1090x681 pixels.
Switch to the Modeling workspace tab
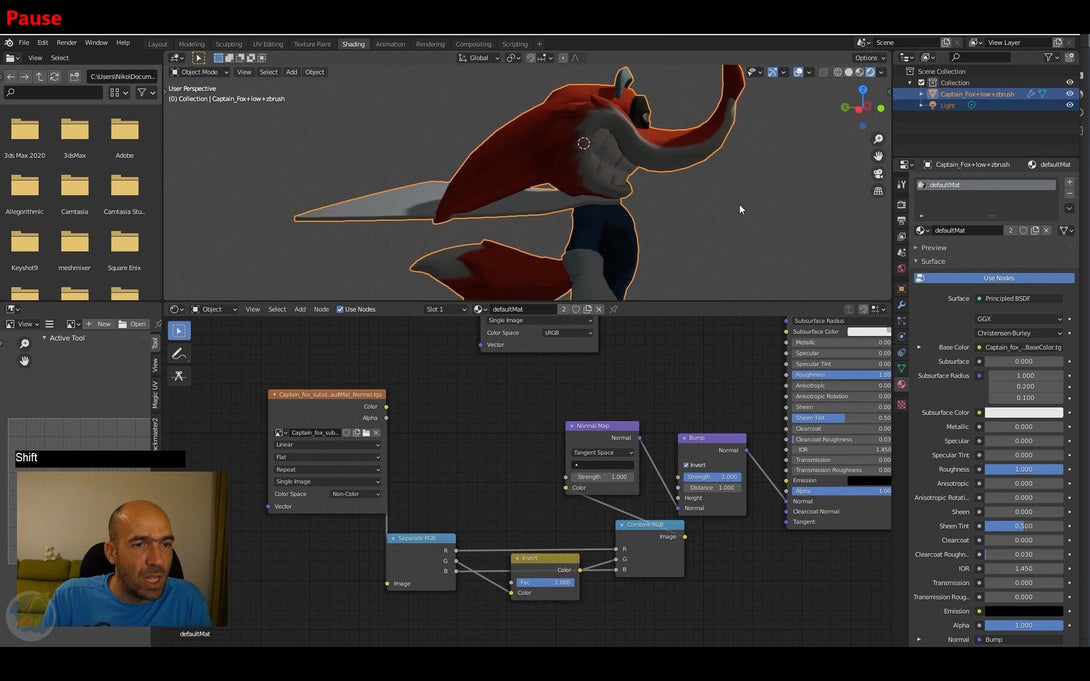pos(191,44)
